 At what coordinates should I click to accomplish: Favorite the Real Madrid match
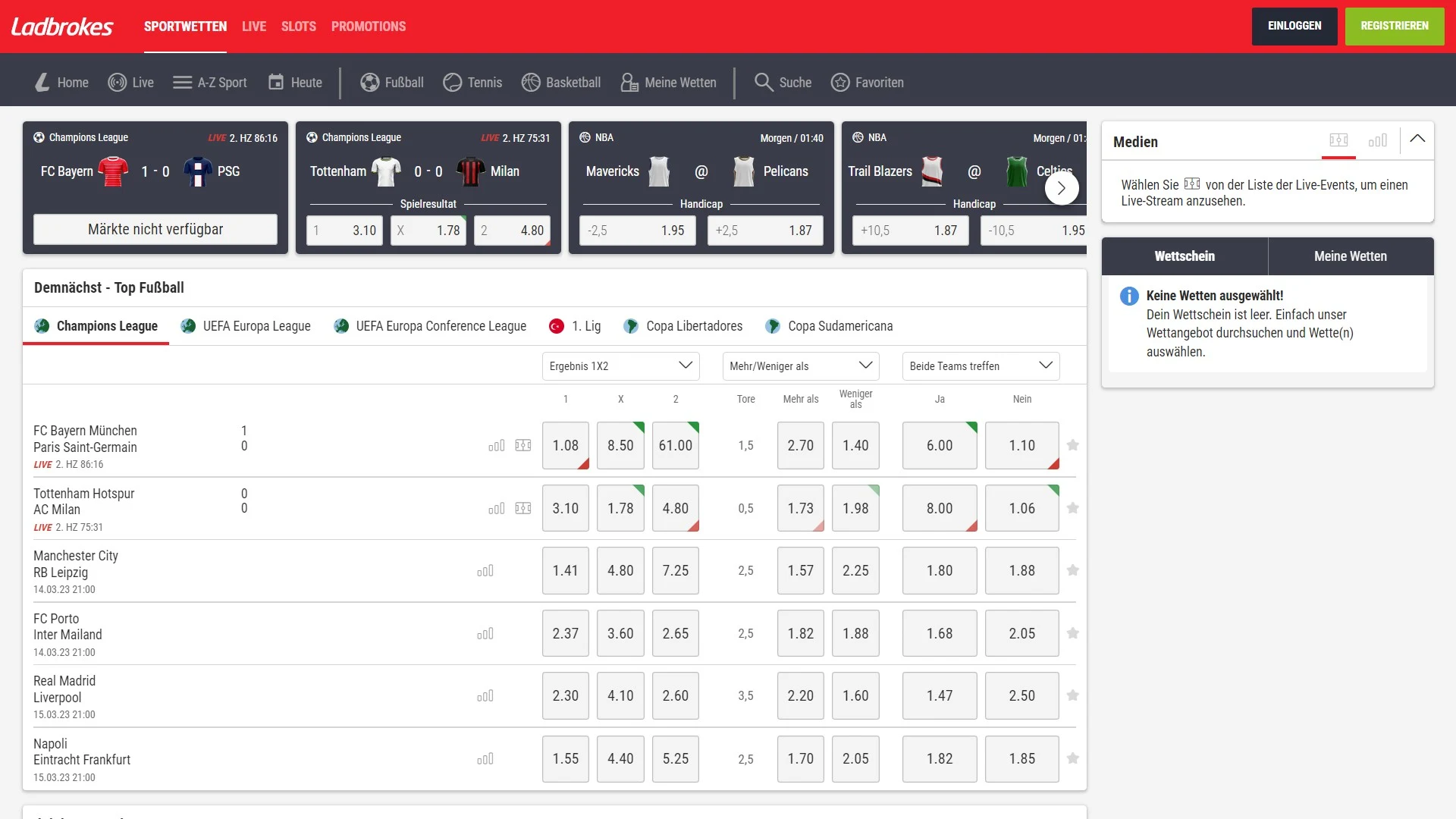pos(1072,695)
